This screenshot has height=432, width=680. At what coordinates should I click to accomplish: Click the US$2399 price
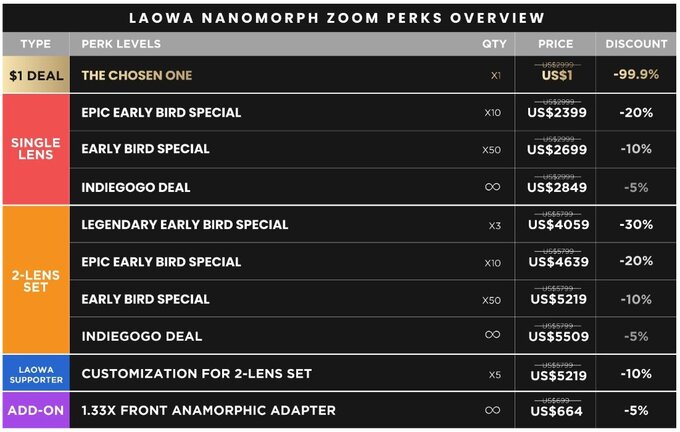557,113
